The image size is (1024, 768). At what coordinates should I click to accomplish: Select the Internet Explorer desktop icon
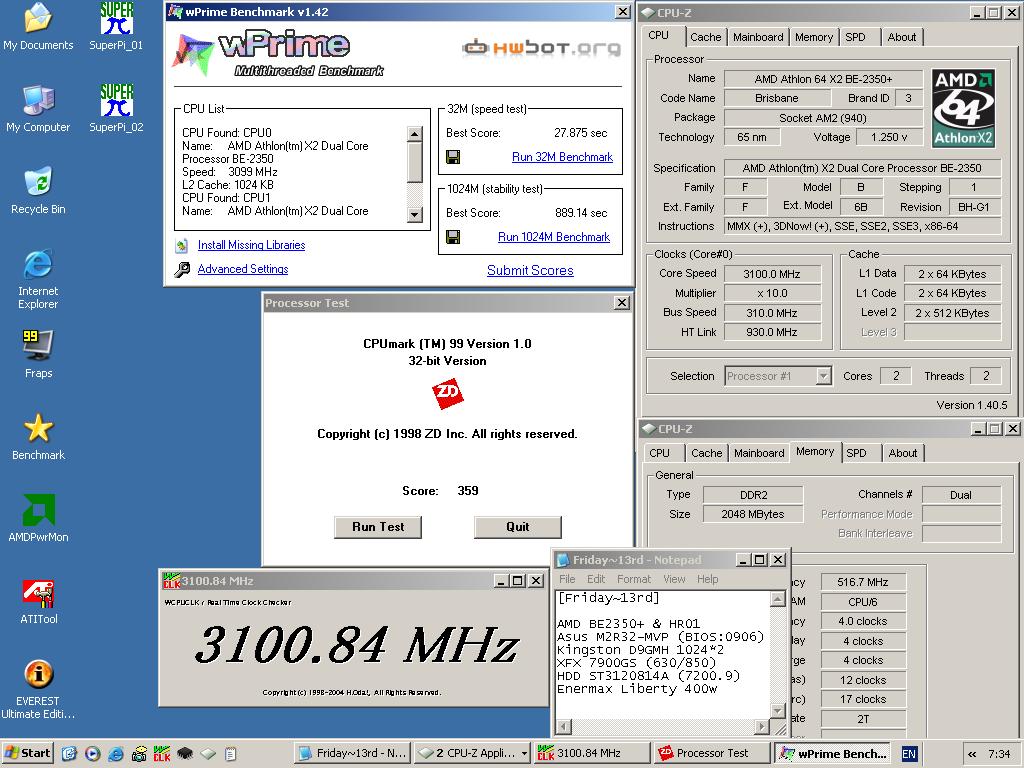tap(38, 278)
